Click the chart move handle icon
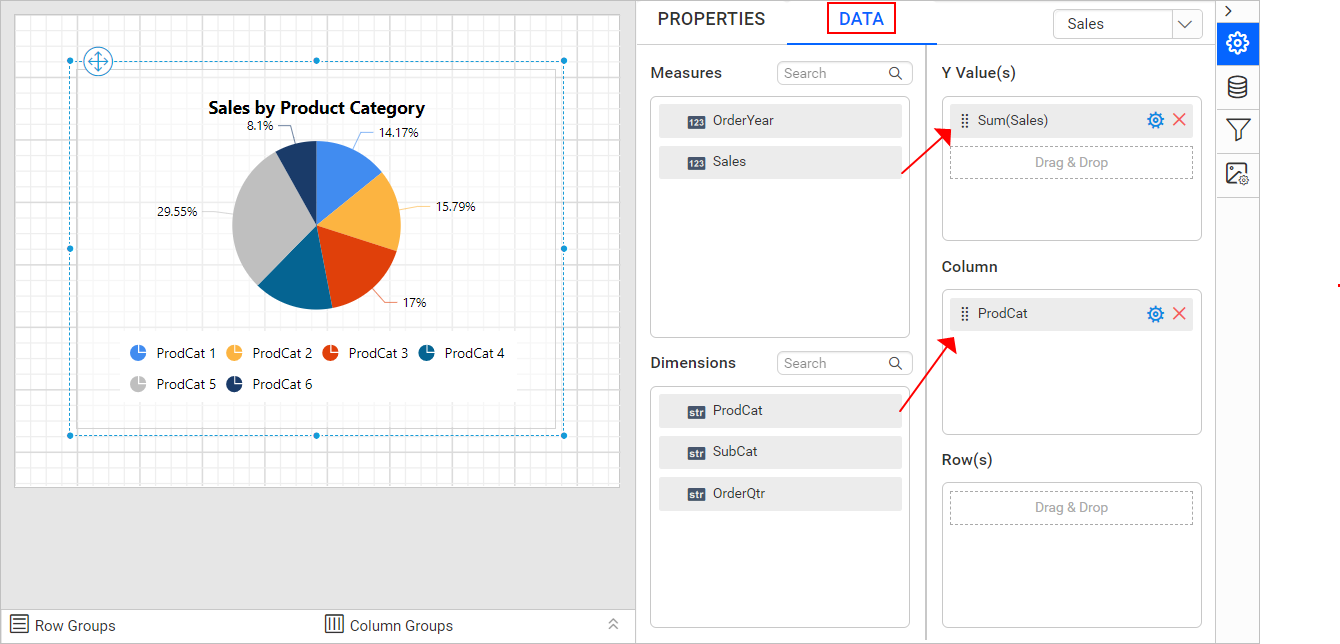 [x=98, y=61]
